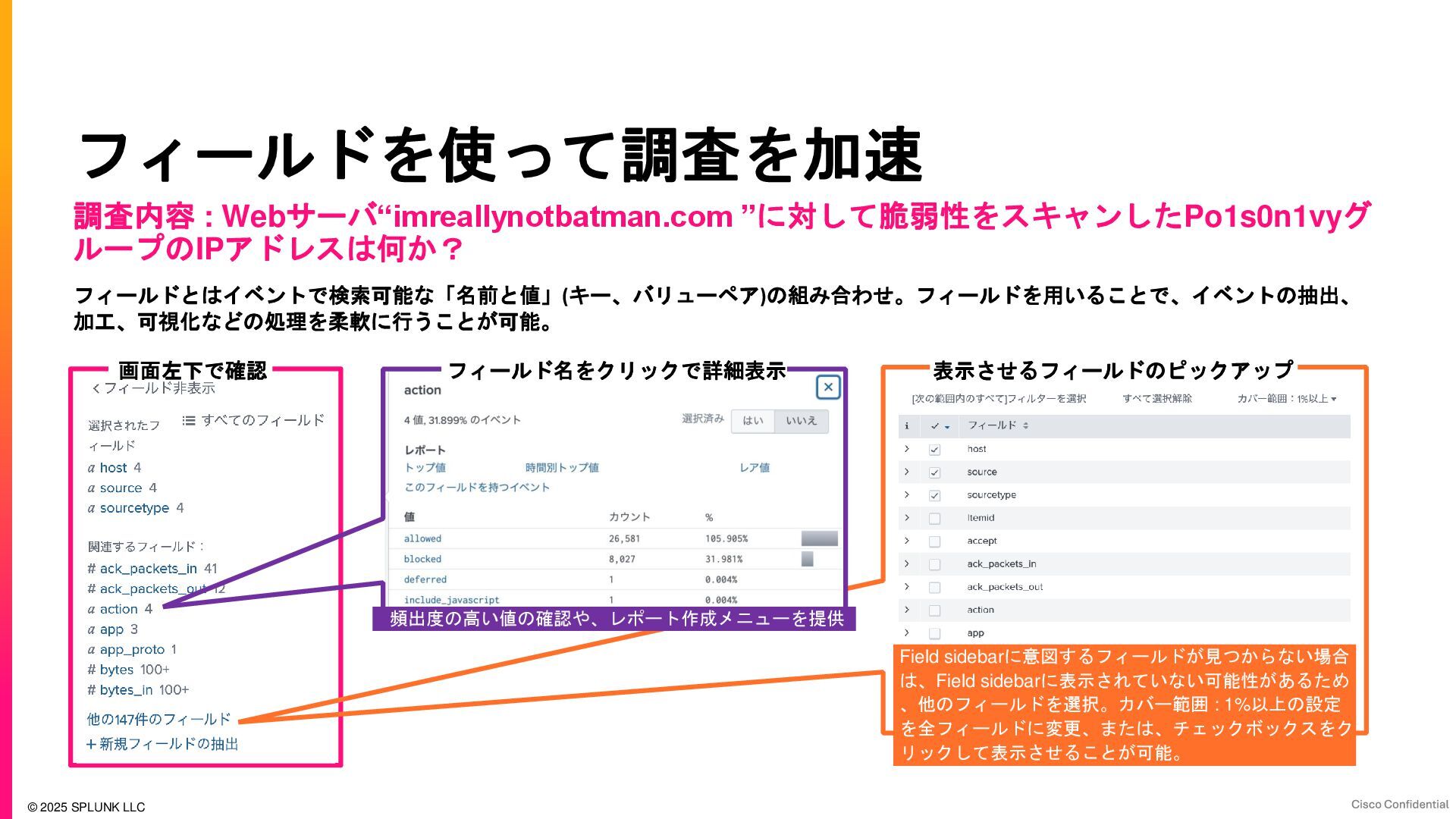
Task: Click the 他の147件のフィールド link
Action: [158, 719]
